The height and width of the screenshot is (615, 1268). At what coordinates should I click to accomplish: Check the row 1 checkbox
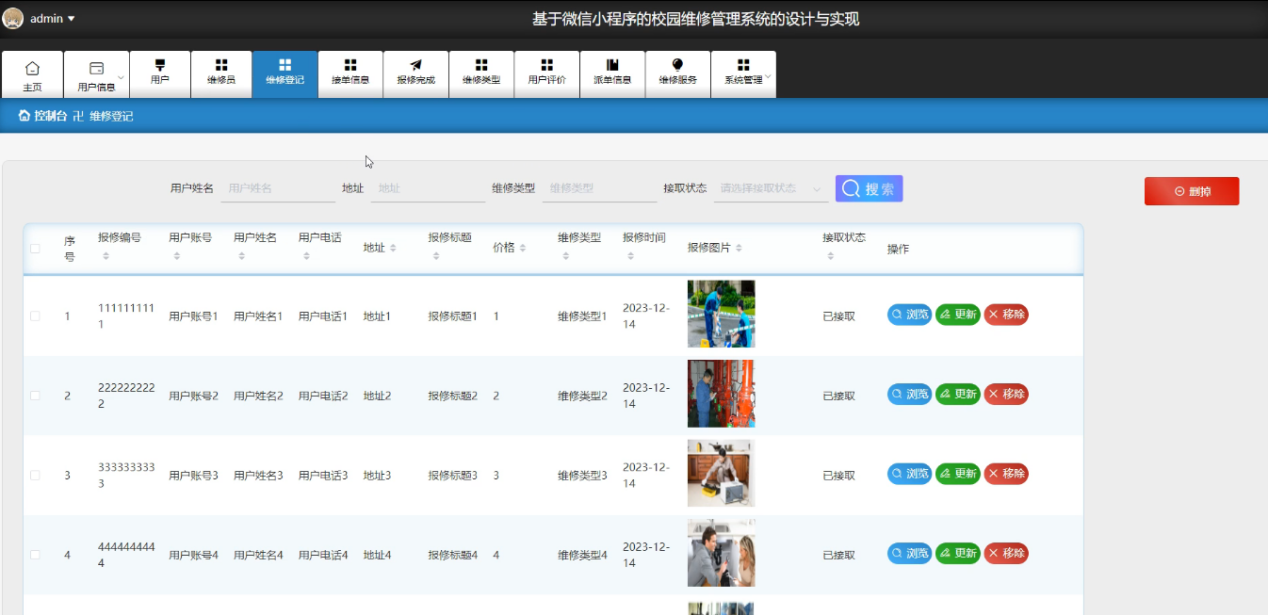(x=35, y=316)
